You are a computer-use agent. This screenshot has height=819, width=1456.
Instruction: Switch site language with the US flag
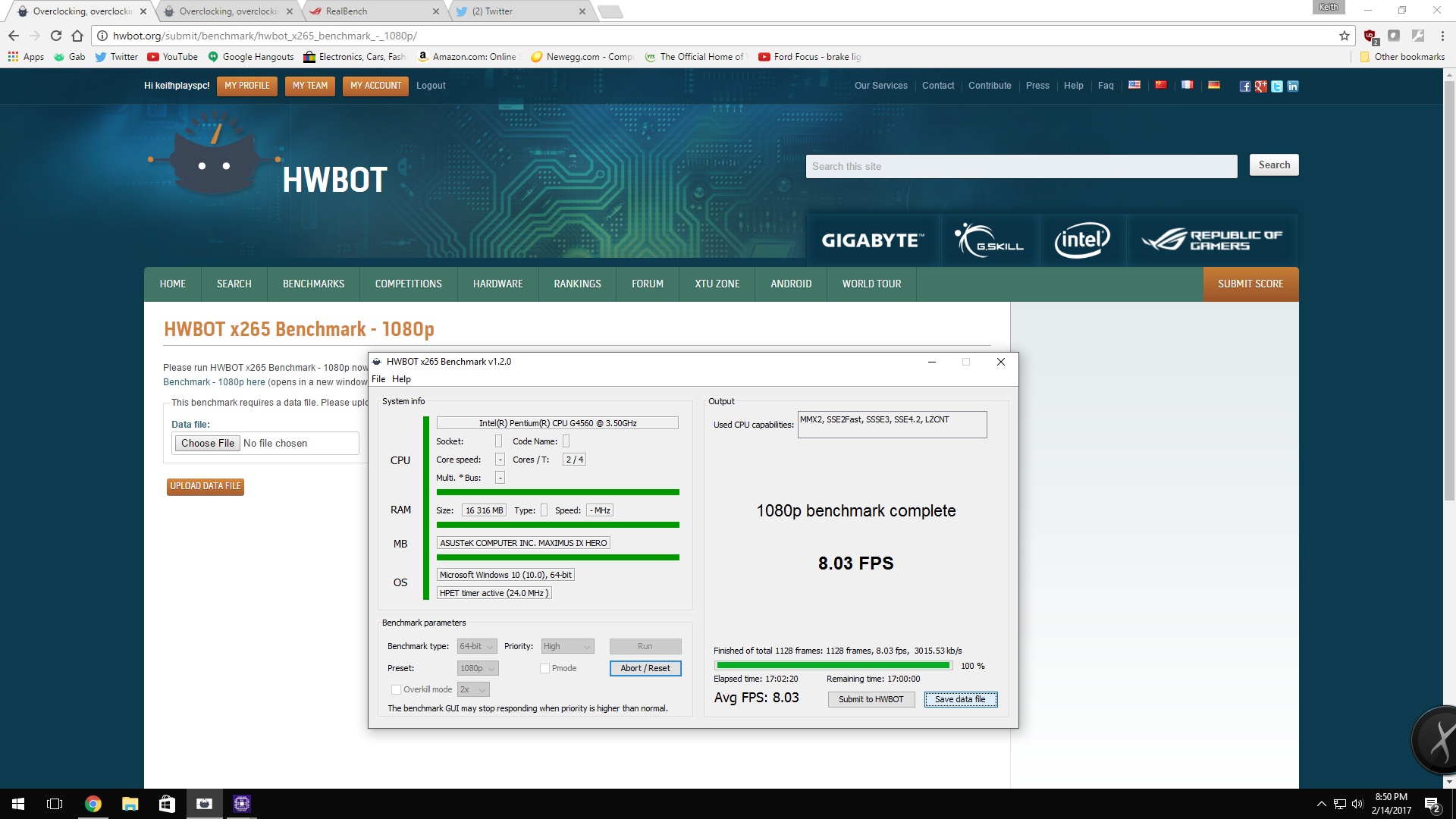1134,85
